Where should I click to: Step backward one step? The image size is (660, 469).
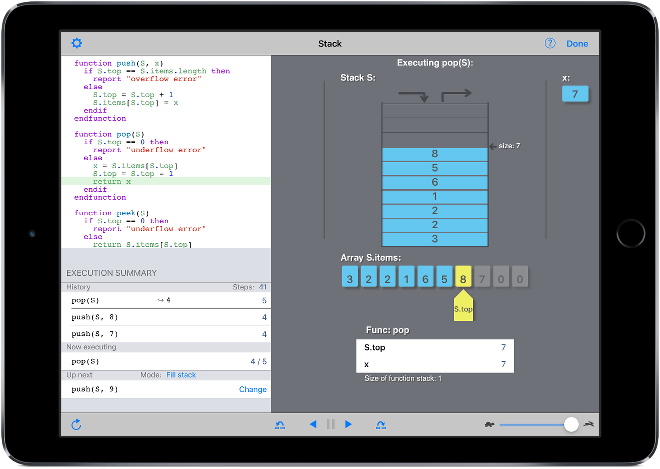coord(312,425)
